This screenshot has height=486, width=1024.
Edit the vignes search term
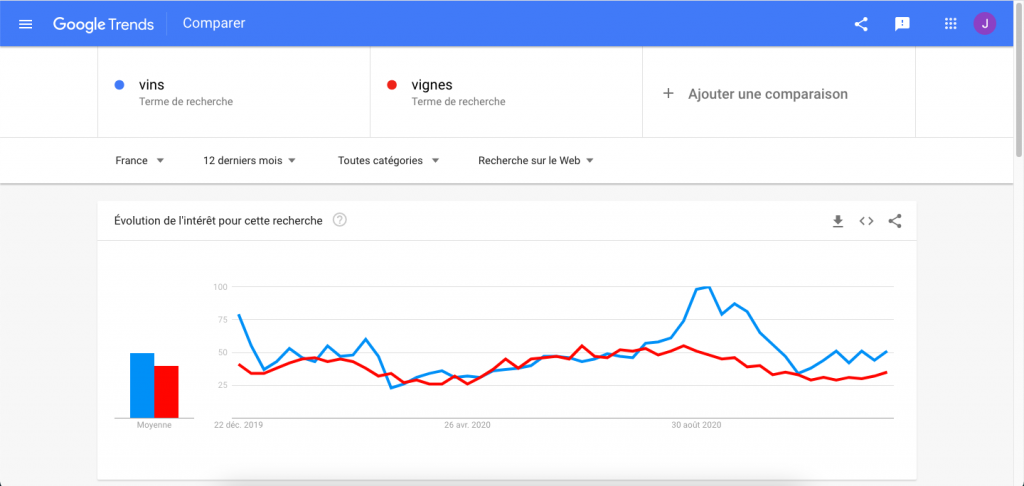(506, 92)
